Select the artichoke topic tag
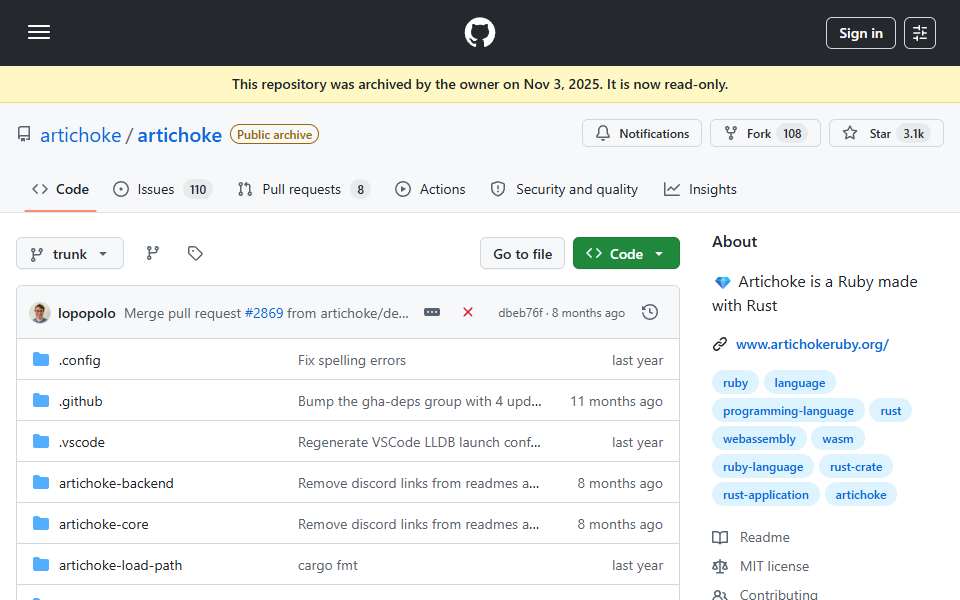960x600 pixels. [x=861, y=495]
